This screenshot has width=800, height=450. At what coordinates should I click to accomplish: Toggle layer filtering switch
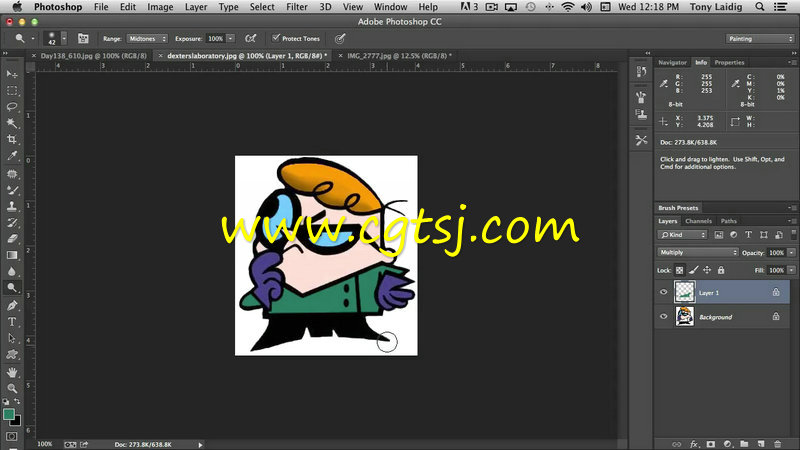click(x=793, y=234)
